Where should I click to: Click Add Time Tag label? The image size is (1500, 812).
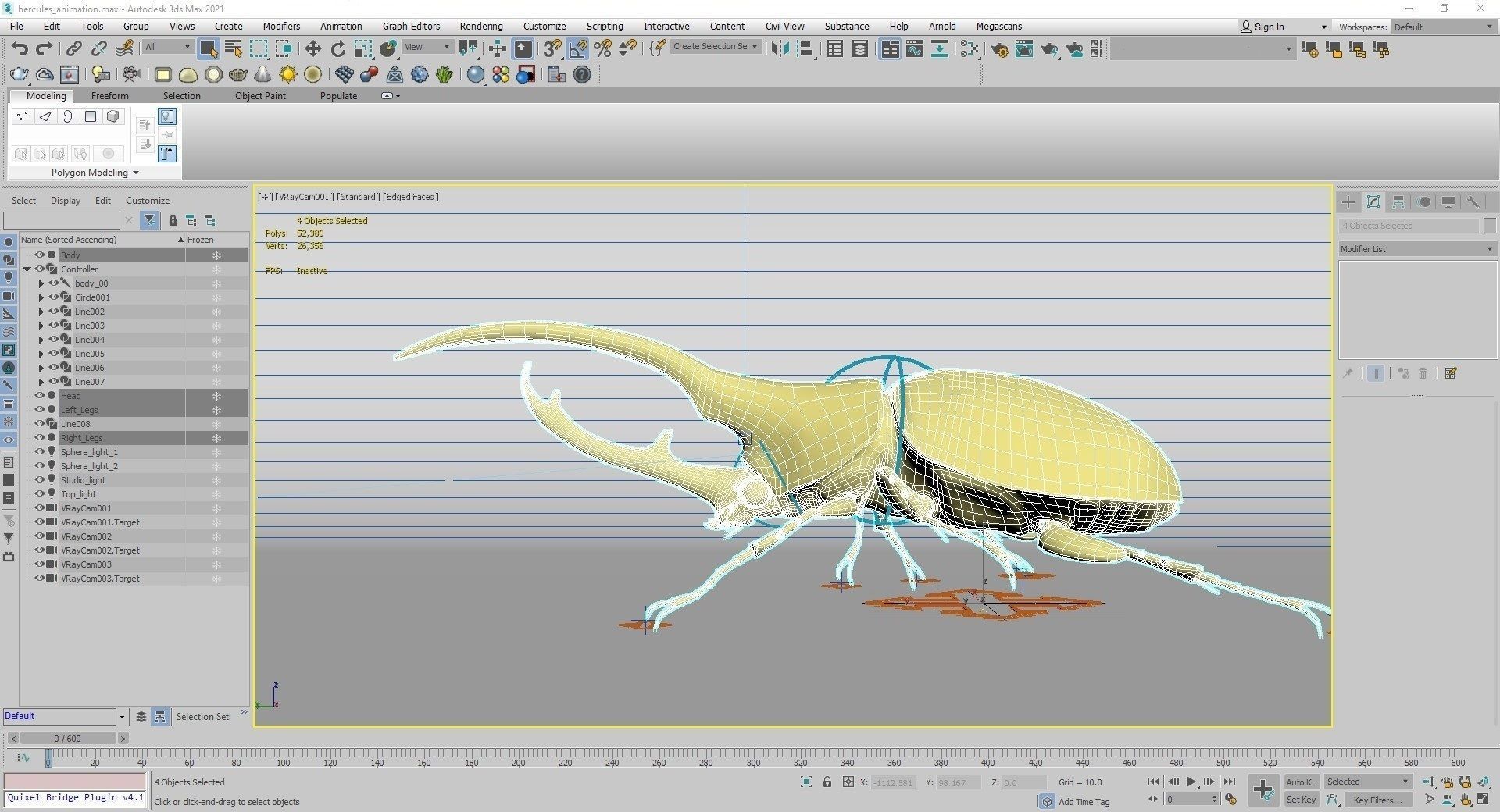click(x=1084, y=802)
